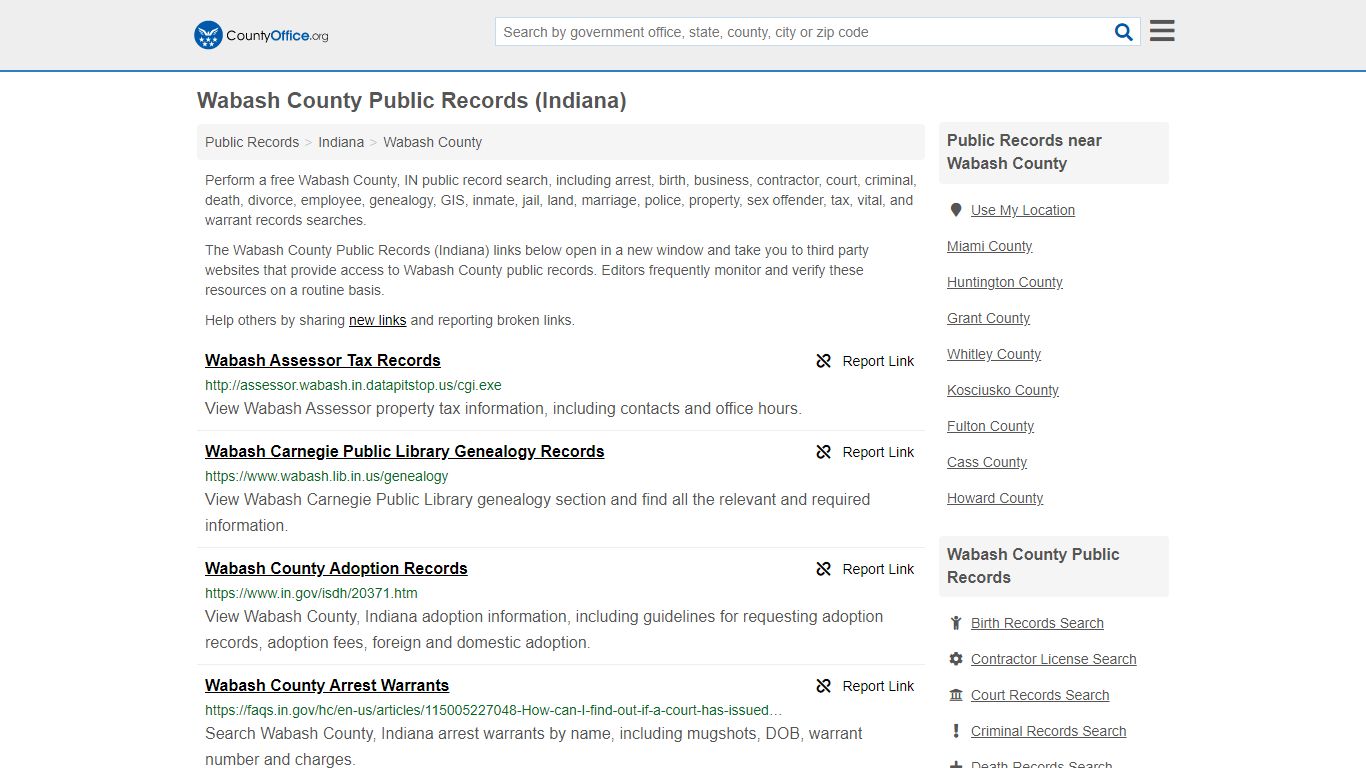Select Use My Location link
The image size is (1366, 768).
click(x=1023, y=210)
